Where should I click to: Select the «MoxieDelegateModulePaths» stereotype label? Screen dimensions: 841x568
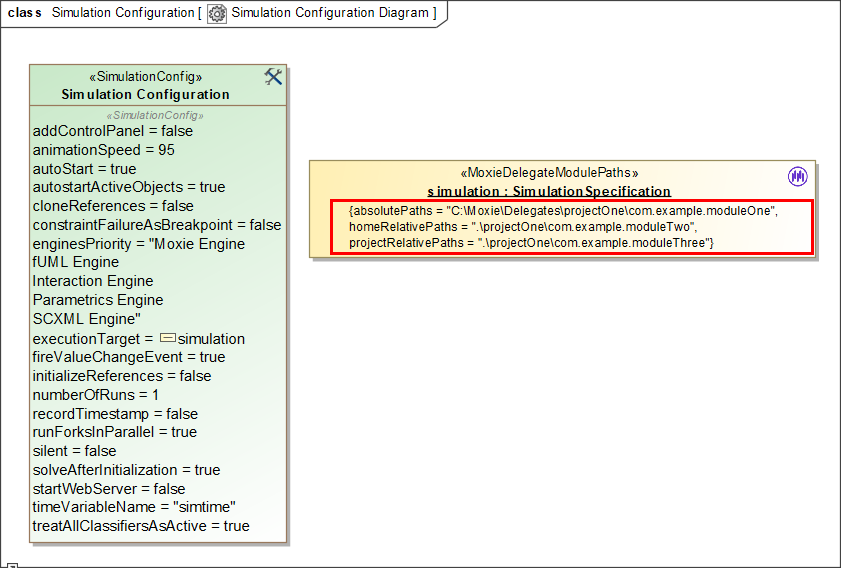click(x=549, y=173)
